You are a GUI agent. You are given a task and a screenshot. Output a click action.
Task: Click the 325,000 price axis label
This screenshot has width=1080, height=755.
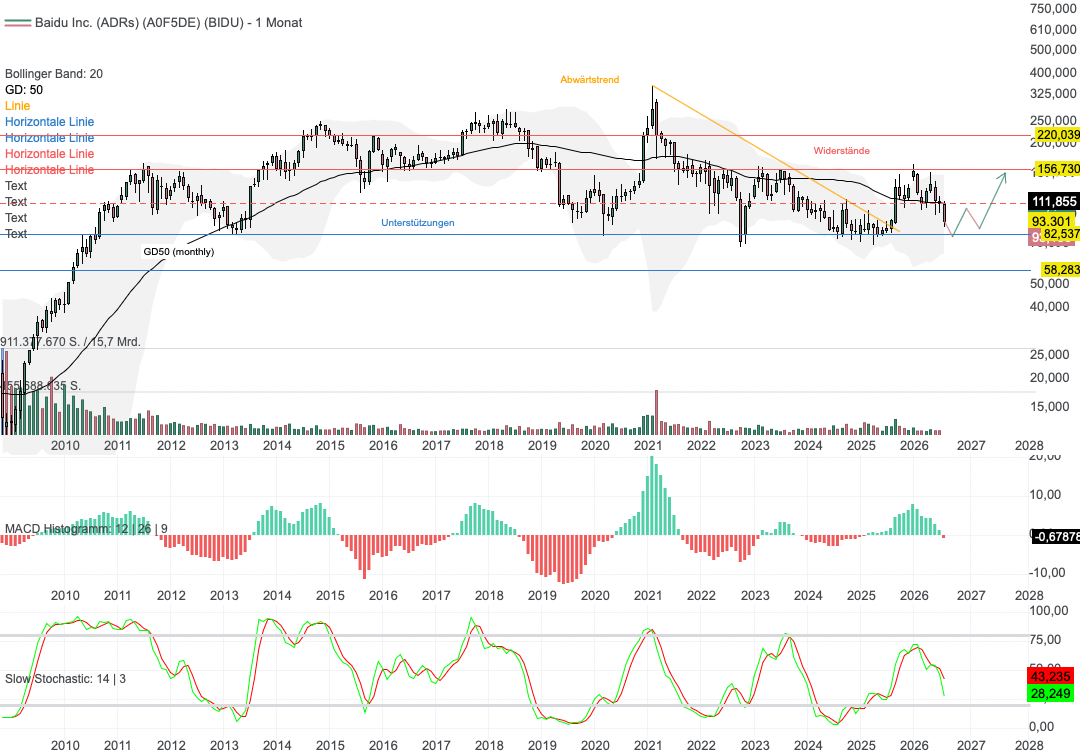[x=1053, y=94]
